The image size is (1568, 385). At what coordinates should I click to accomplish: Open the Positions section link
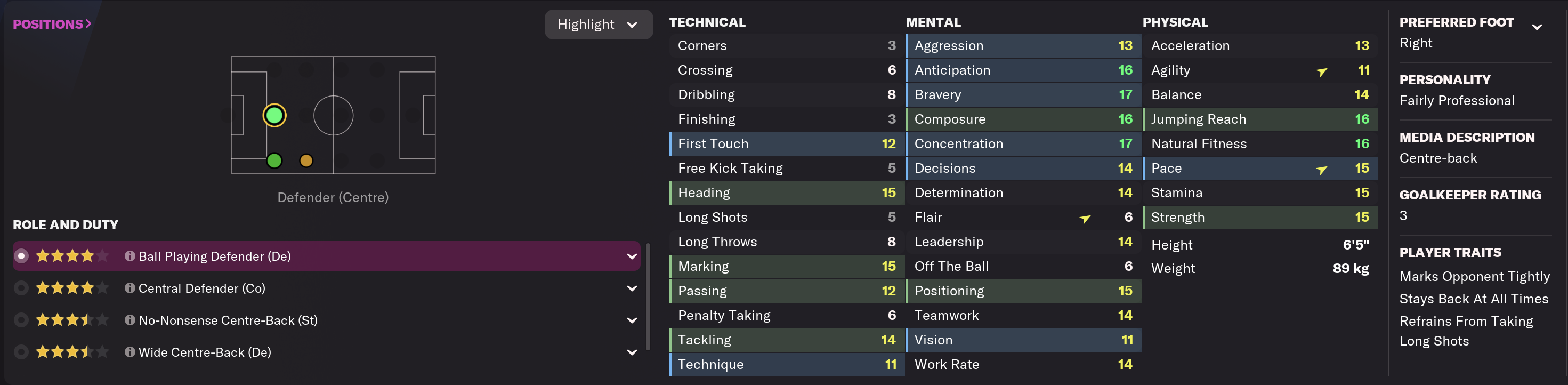(52, 25)
